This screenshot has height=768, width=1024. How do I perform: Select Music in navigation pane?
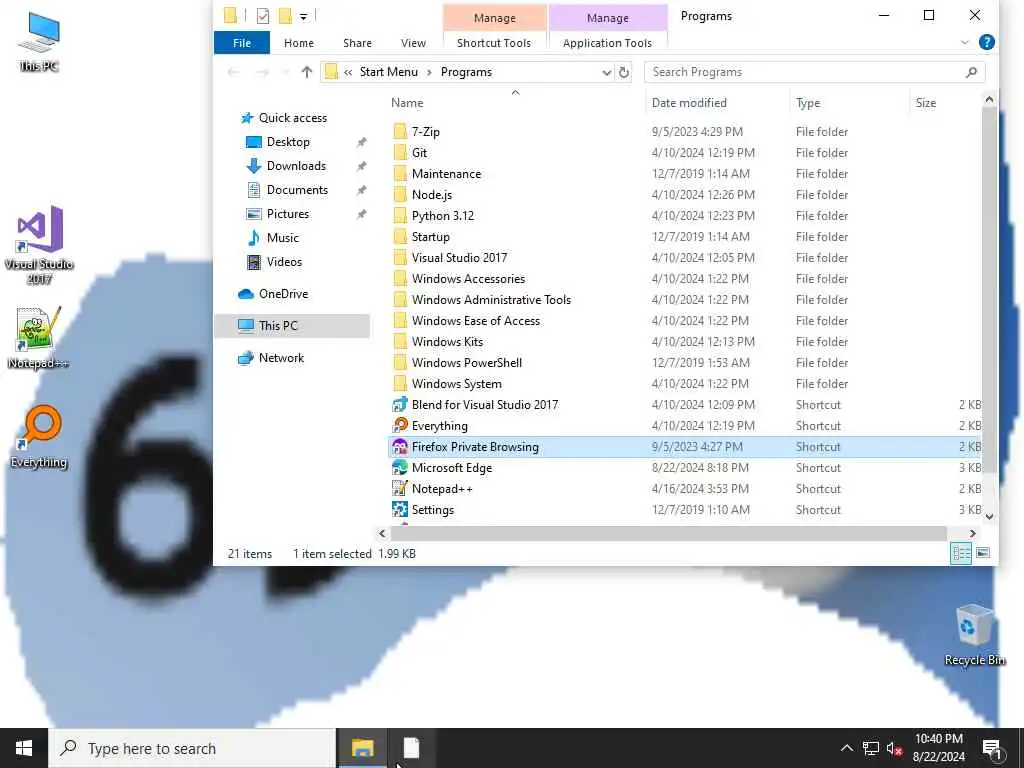pos(282,238)
